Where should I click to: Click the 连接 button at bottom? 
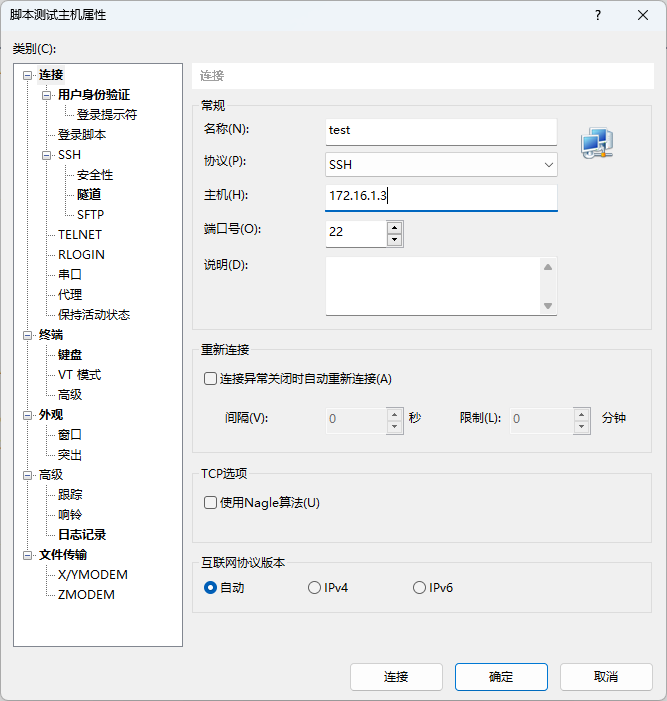[x=396, y=677]
